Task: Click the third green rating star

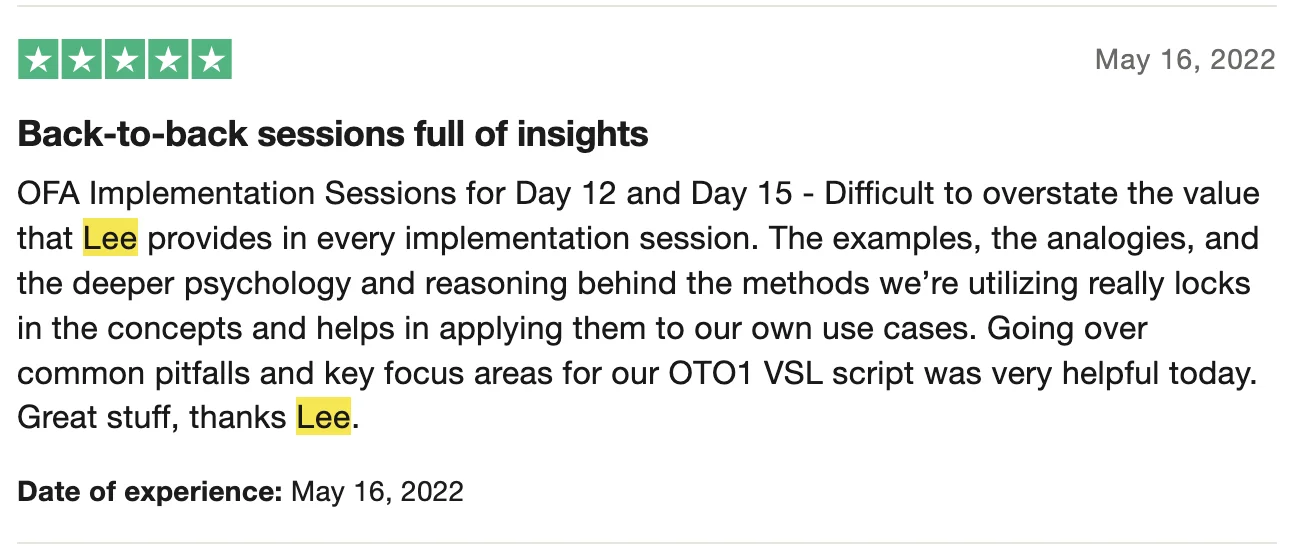Action: pos(125,60)
